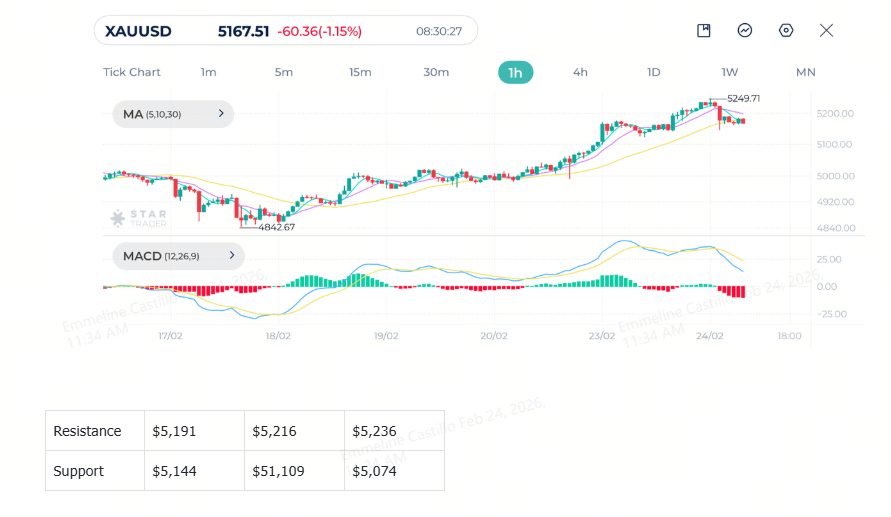
Task: Close the XAUUSD chart panel
Action: [826, 31]
